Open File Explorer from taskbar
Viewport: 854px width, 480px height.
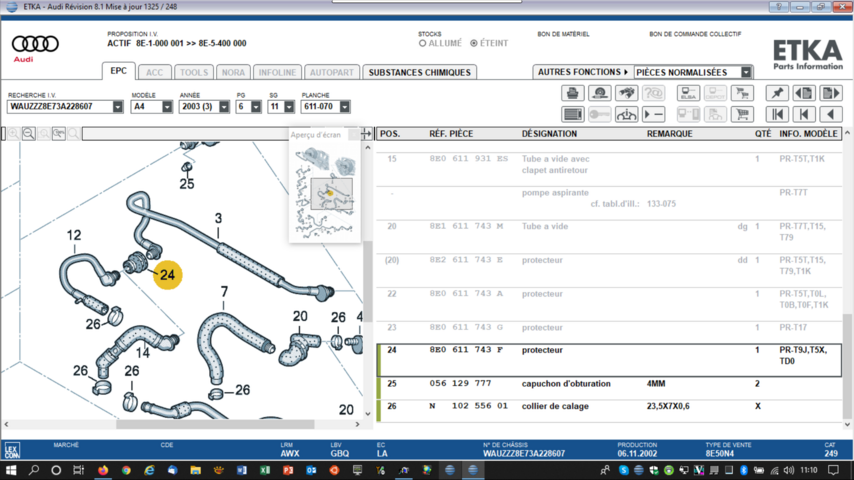pos(196,470)
